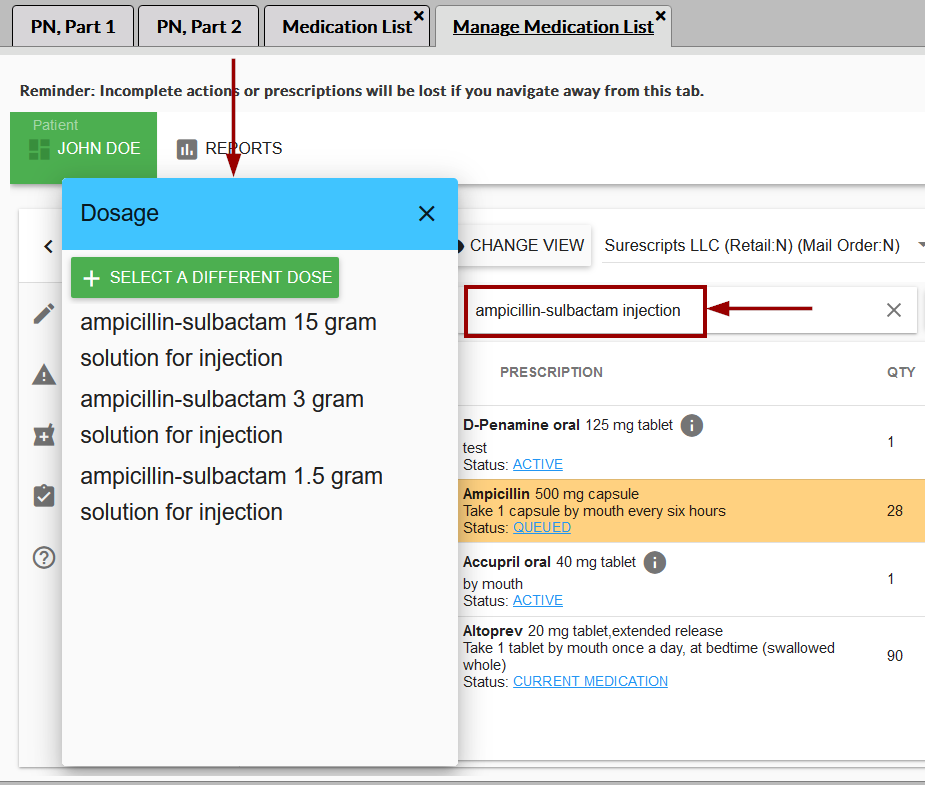The image size is (925, 785).
Task: Click the QUEUED status link for Ampicillin
Action: coord(541,527)
